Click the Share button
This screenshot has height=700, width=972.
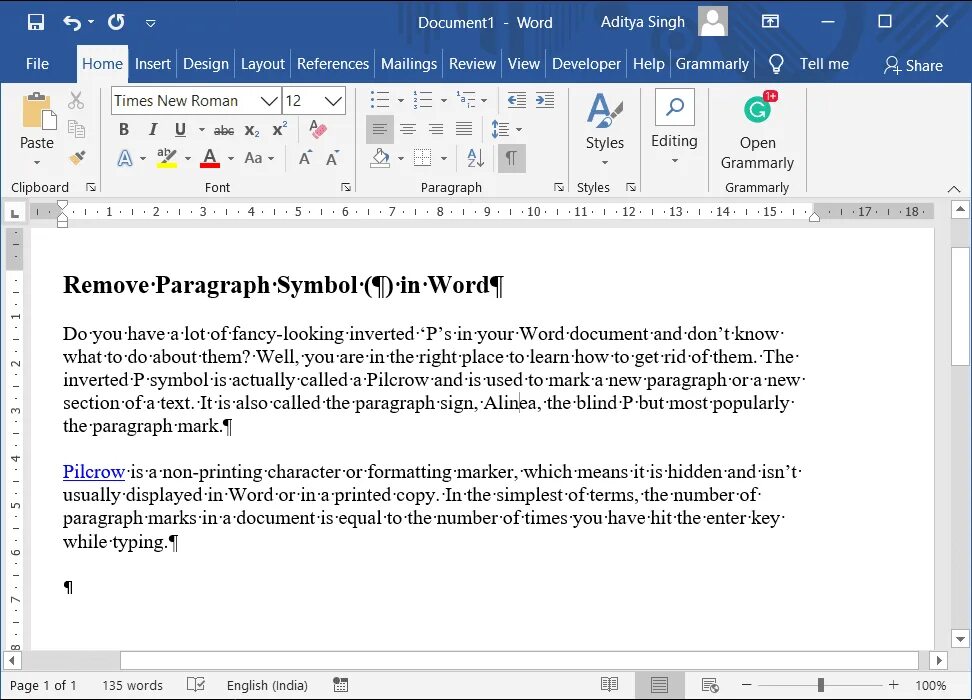point(913,65)
